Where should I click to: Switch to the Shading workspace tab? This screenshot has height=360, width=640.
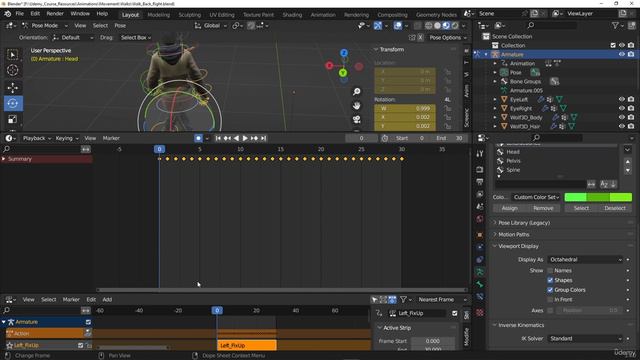pos(292,15)
